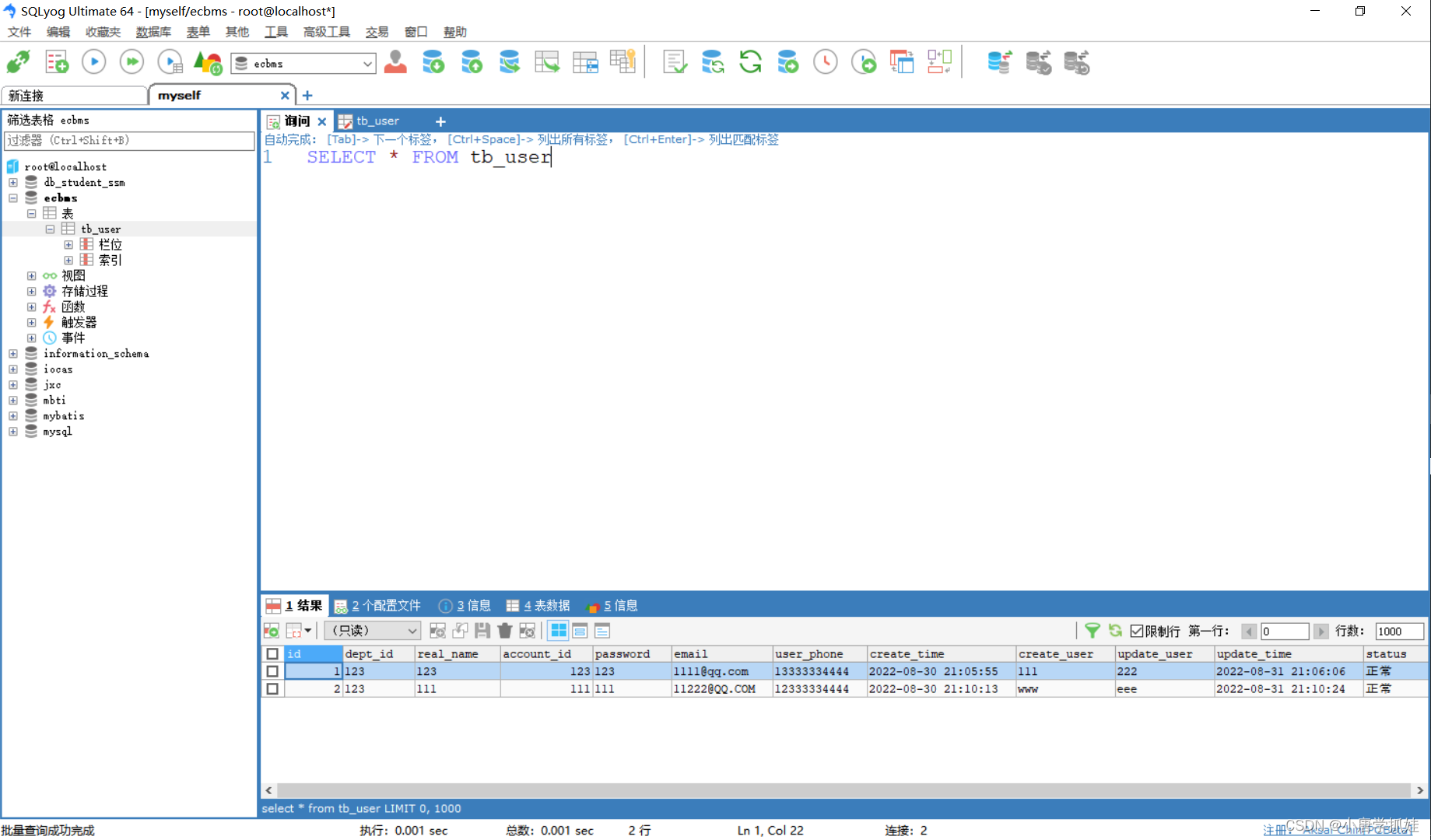Check the row checkbox for id 1
The image size is (1431, 840).
(272, 671)
